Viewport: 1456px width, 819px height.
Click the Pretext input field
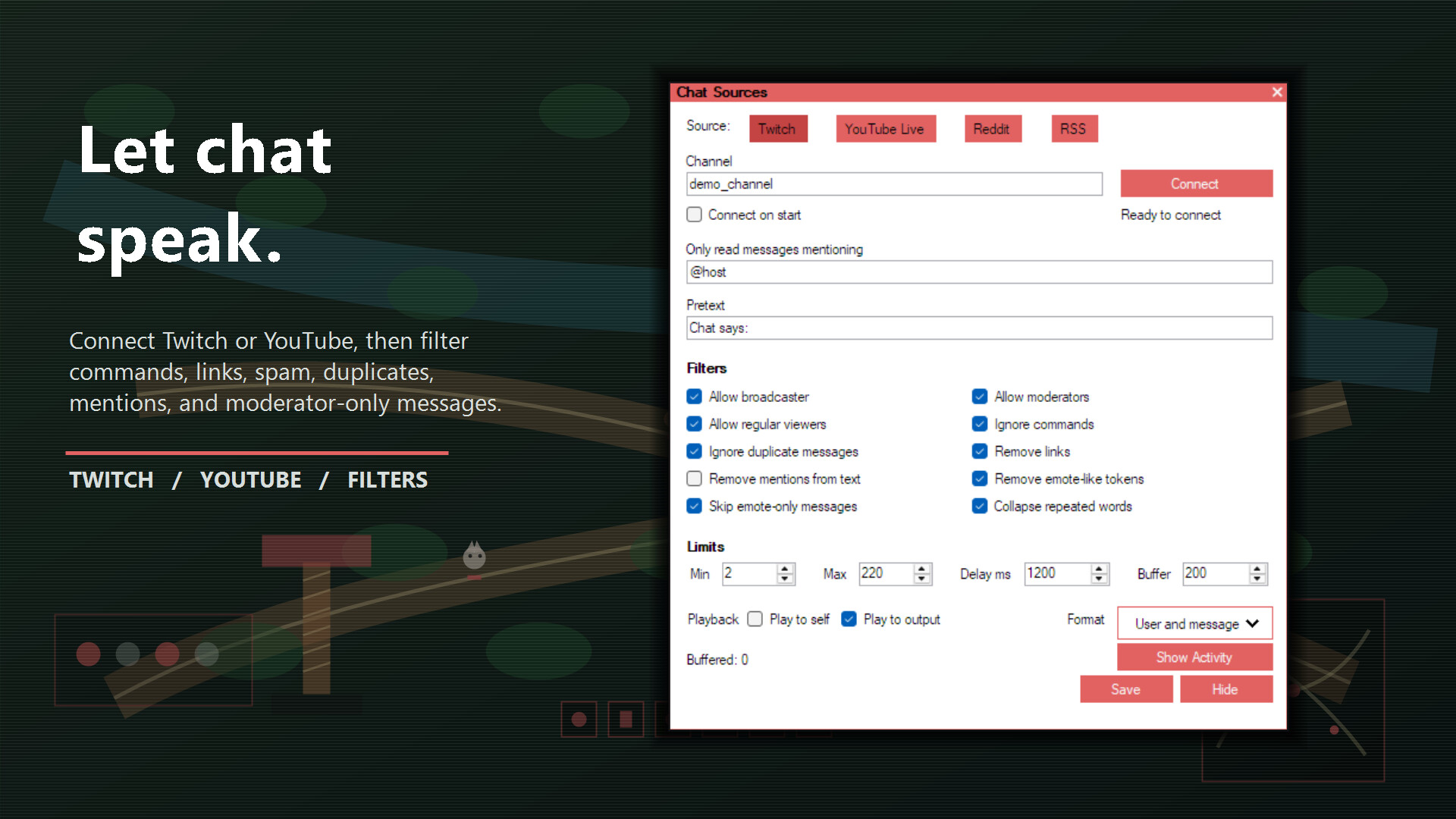pyautogui.click(x=979, y=328)
